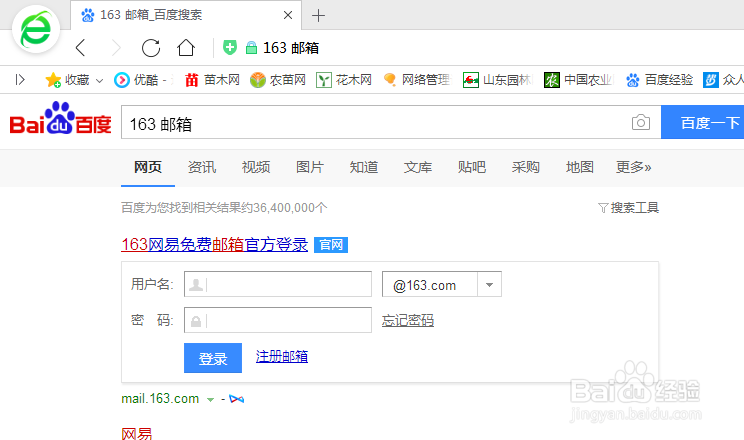The width and height of the screenshot is (744, 440).
Task: Open the 更多» menu
Action: pos(633,167)
